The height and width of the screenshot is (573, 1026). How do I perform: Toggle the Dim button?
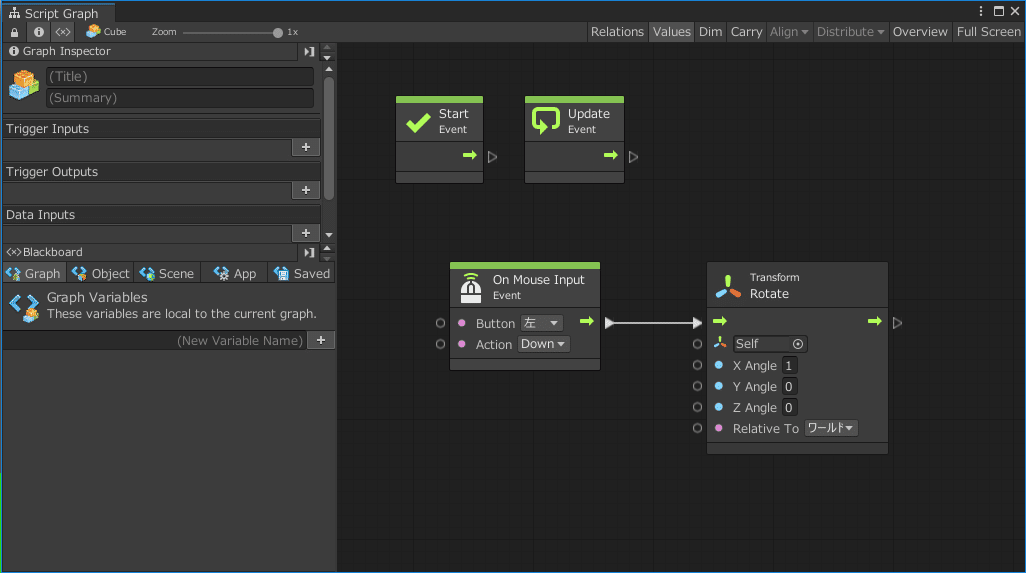click(x=710, y=31)
